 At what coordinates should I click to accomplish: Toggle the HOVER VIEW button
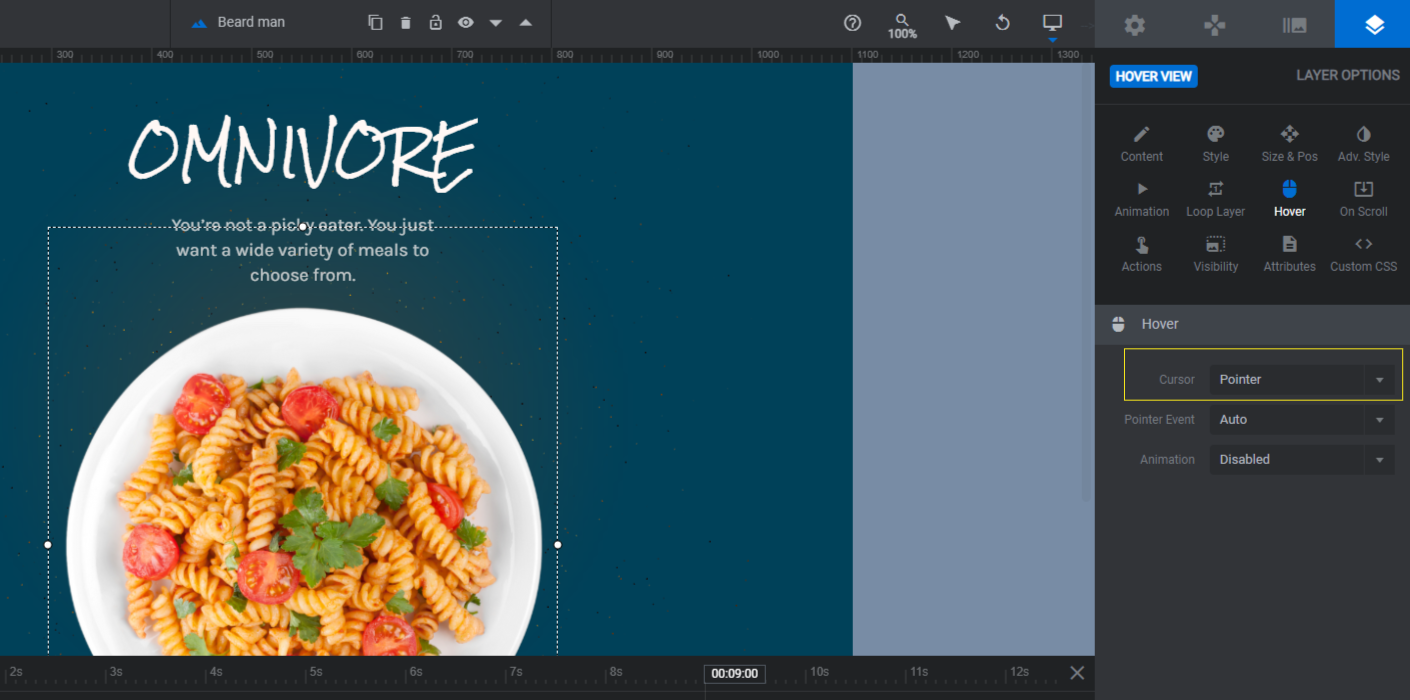(1153, 76)
